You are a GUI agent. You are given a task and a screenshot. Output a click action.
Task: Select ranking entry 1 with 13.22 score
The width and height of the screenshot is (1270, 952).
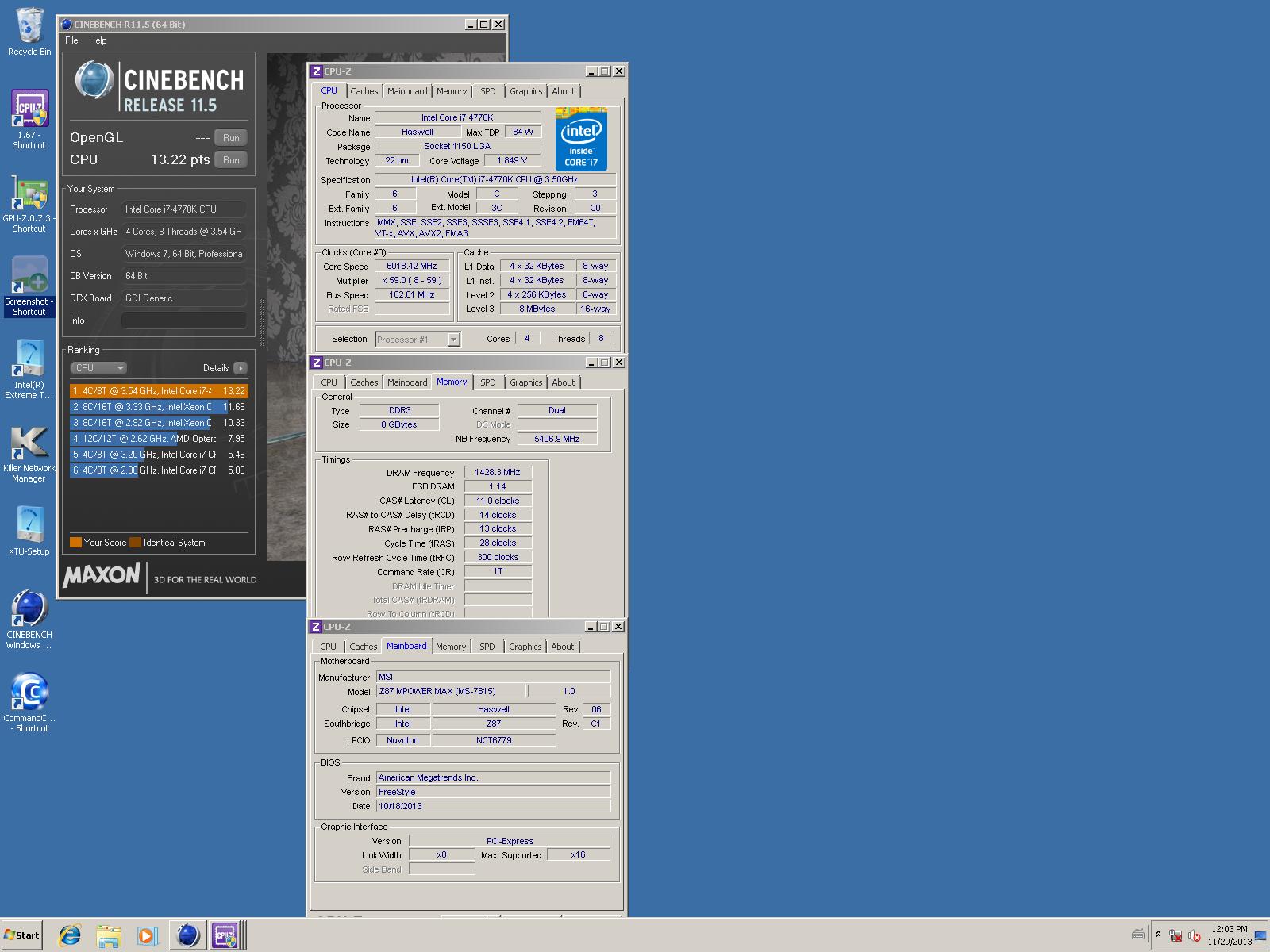coord(159,391)
